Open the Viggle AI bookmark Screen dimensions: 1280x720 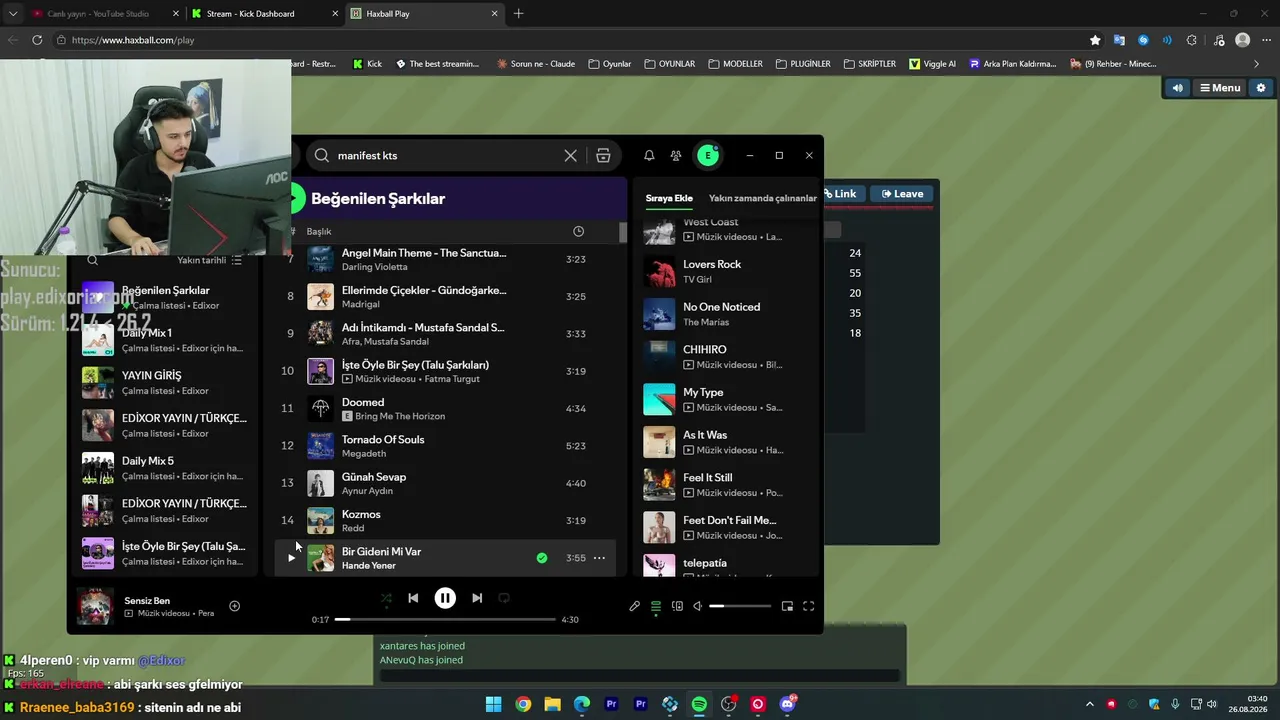932,64
